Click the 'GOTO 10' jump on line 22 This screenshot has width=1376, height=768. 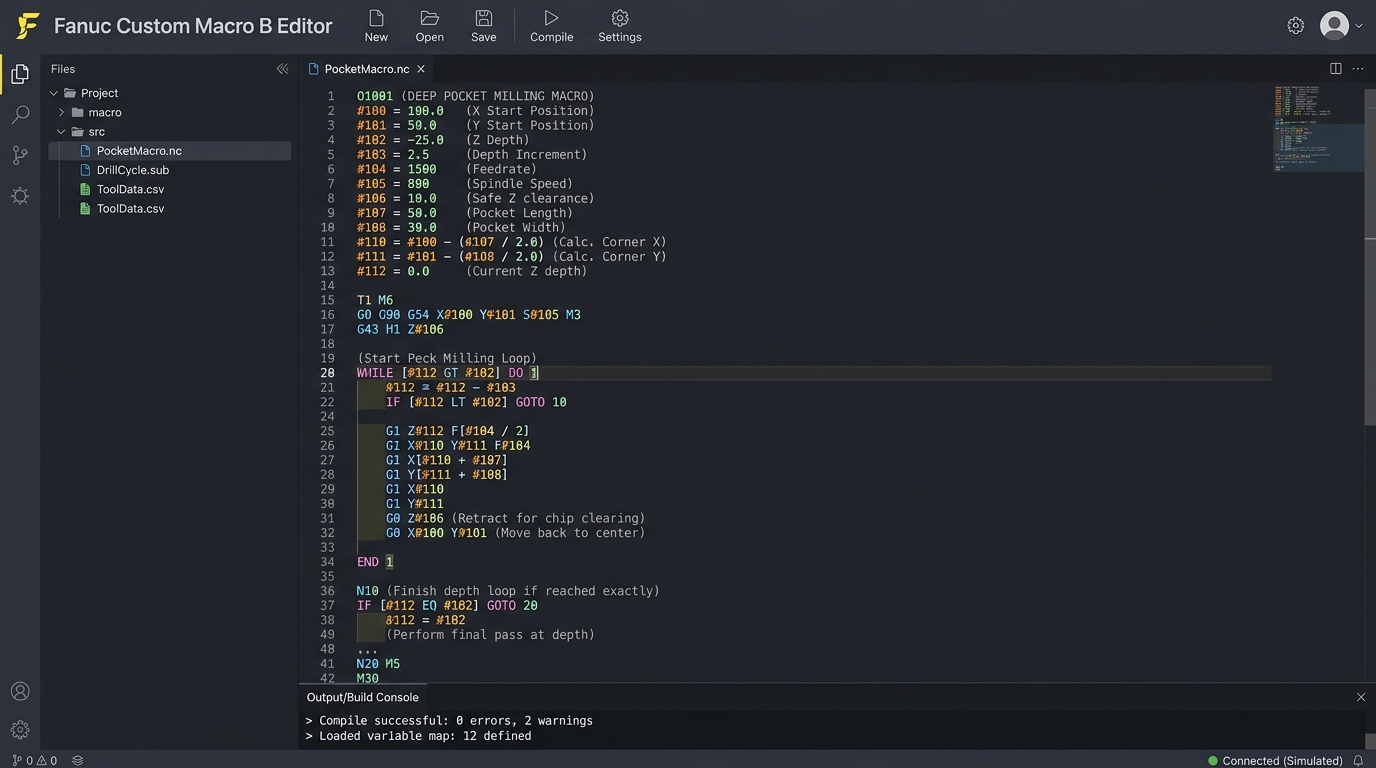541,402
